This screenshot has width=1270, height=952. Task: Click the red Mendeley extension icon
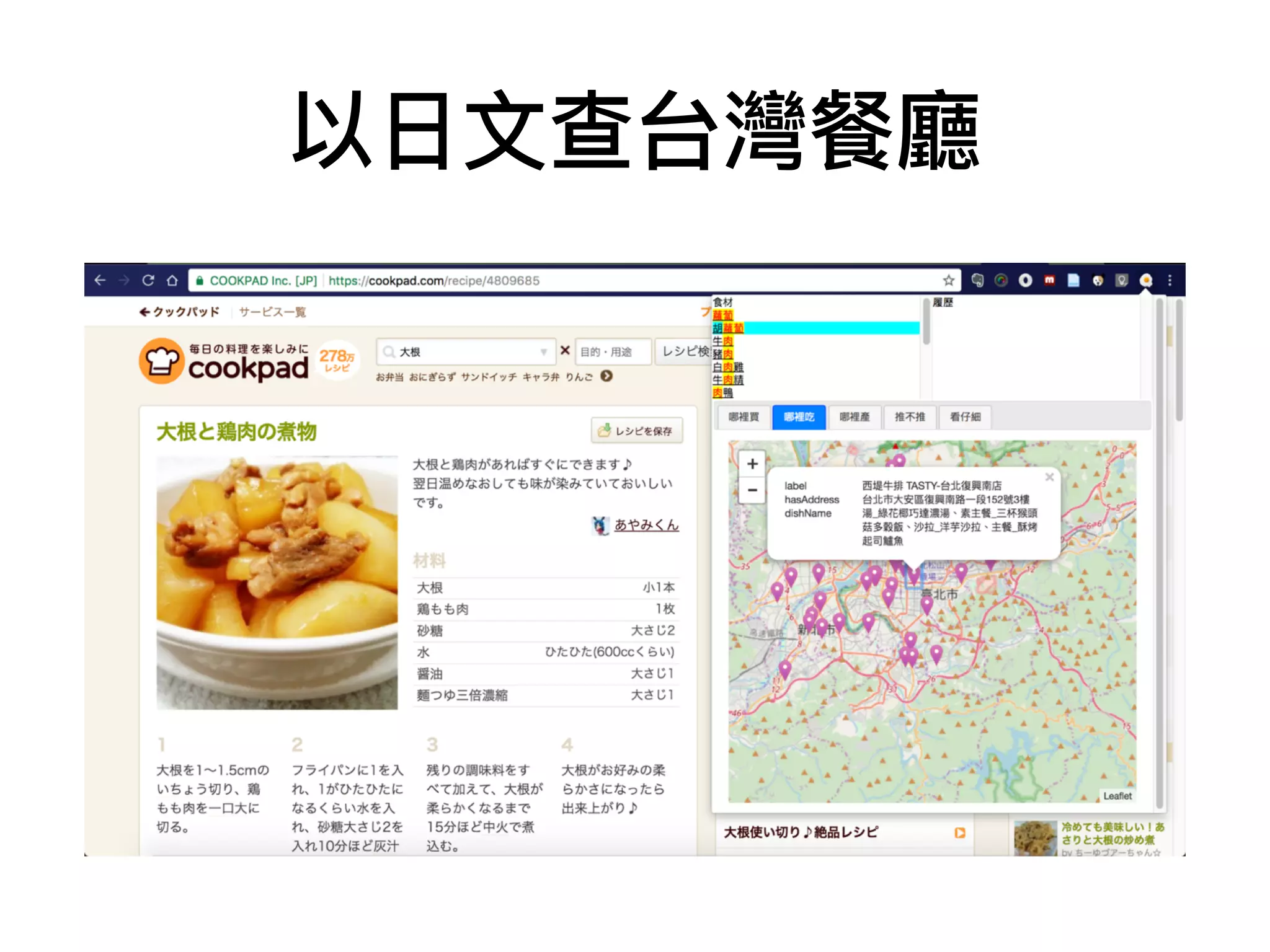pyautogui.click(x=1049, y=281)
